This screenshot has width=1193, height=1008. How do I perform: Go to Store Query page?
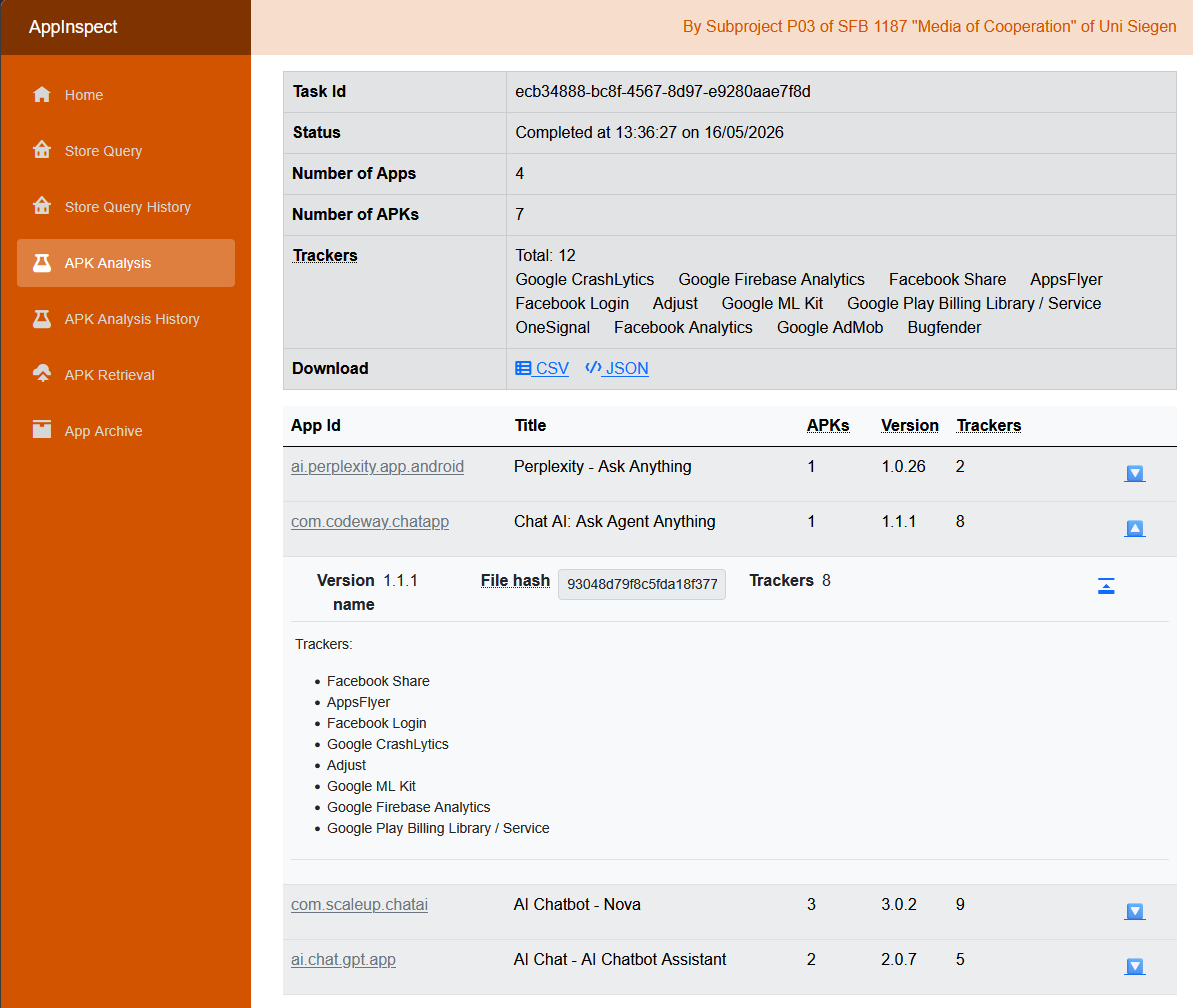[126, 151]
